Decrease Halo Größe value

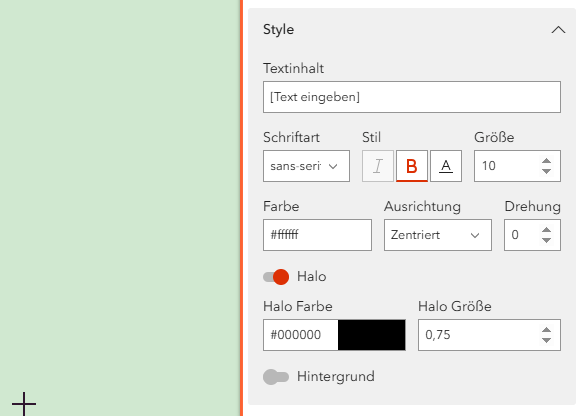[547, 340]
